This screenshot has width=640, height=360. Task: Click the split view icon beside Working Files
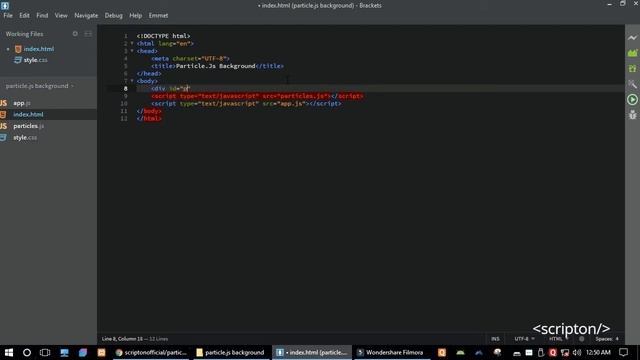88,34
